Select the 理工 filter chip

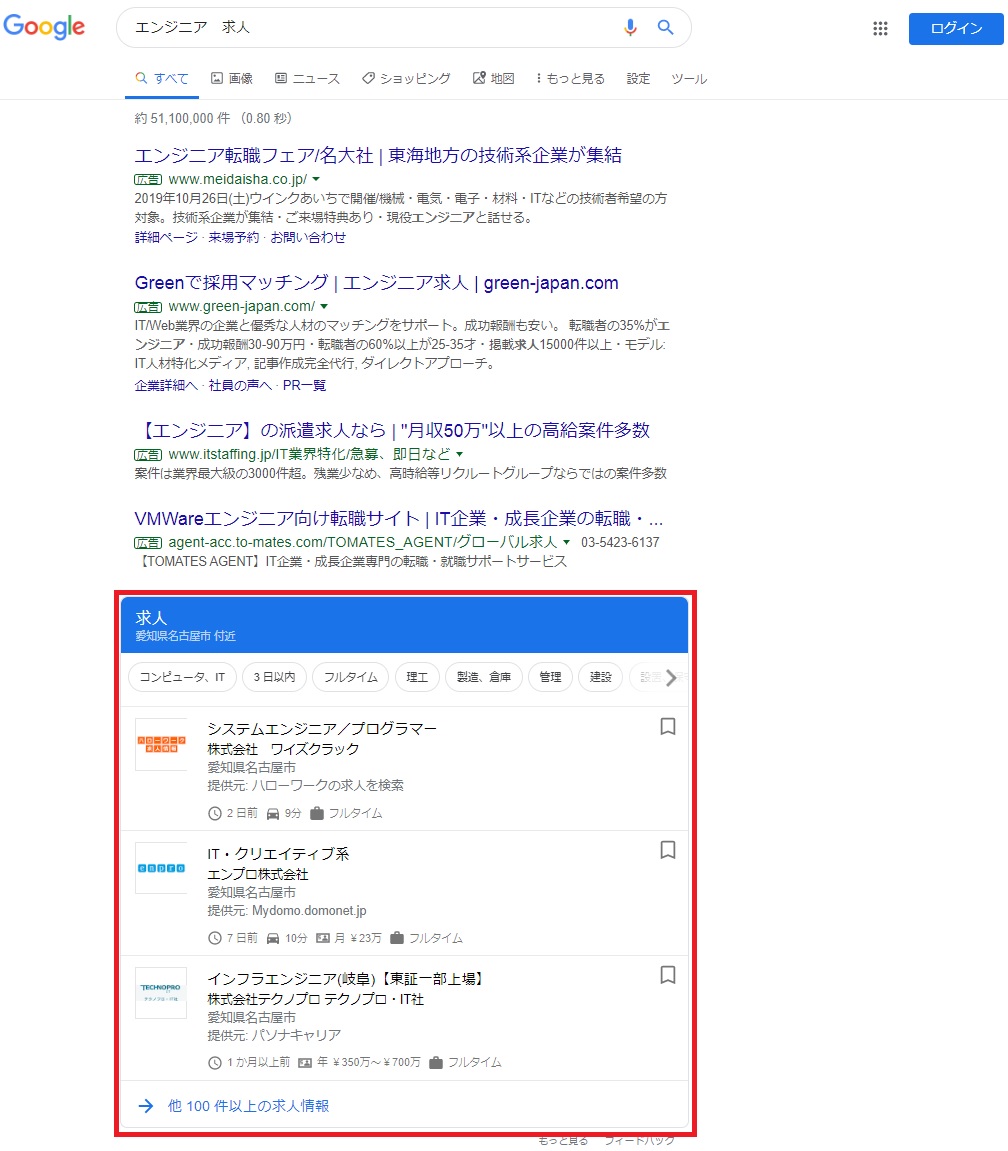(x=417, y=677)
